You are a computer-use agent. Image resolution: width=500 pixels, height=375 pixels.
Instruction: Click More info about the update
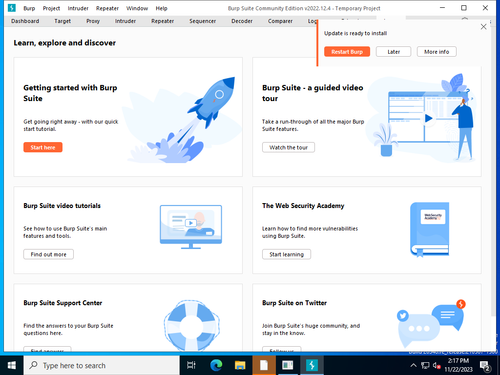[437, 52]
